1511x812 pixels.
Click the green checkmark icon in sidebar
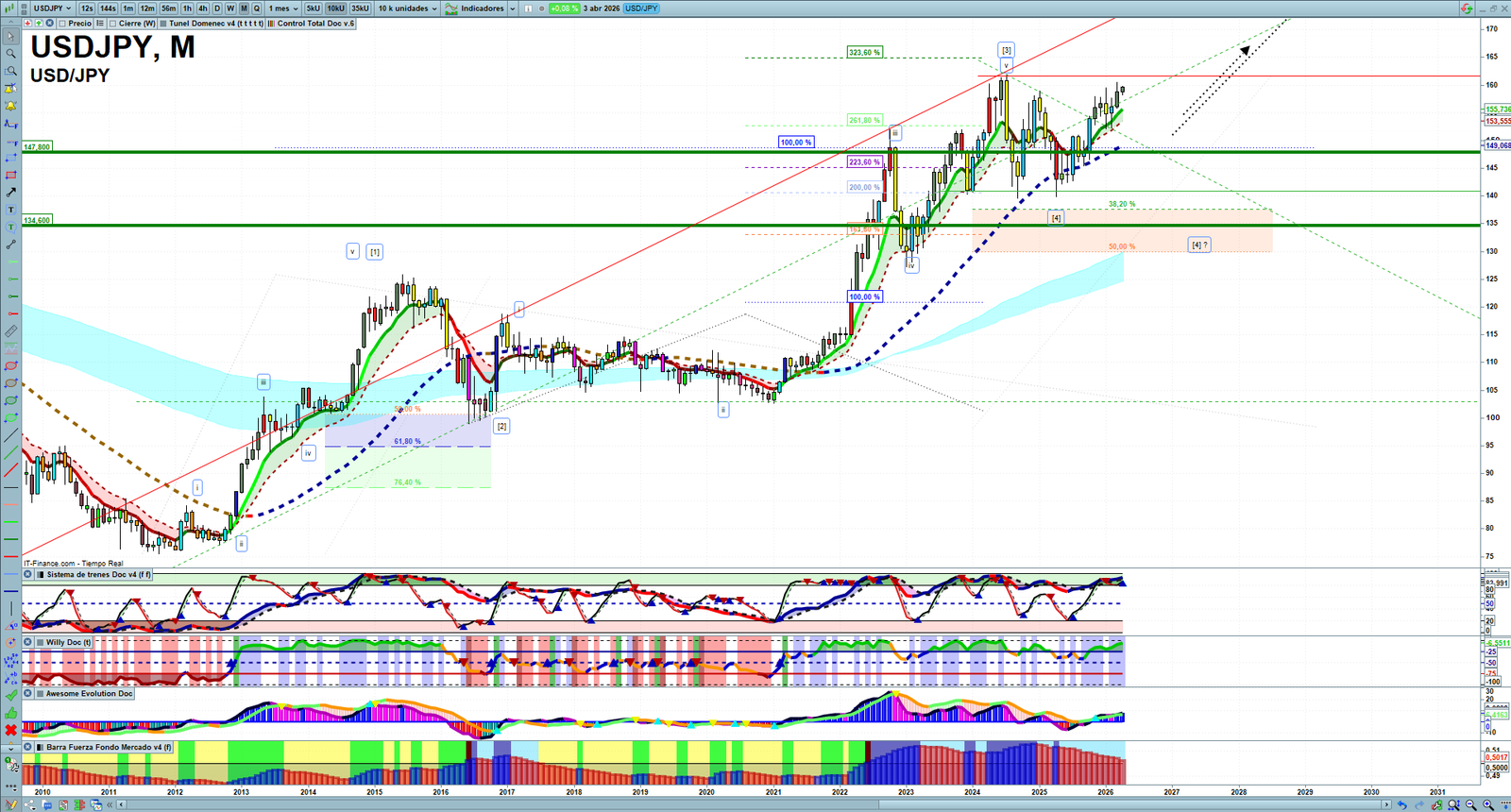point(10,696)
